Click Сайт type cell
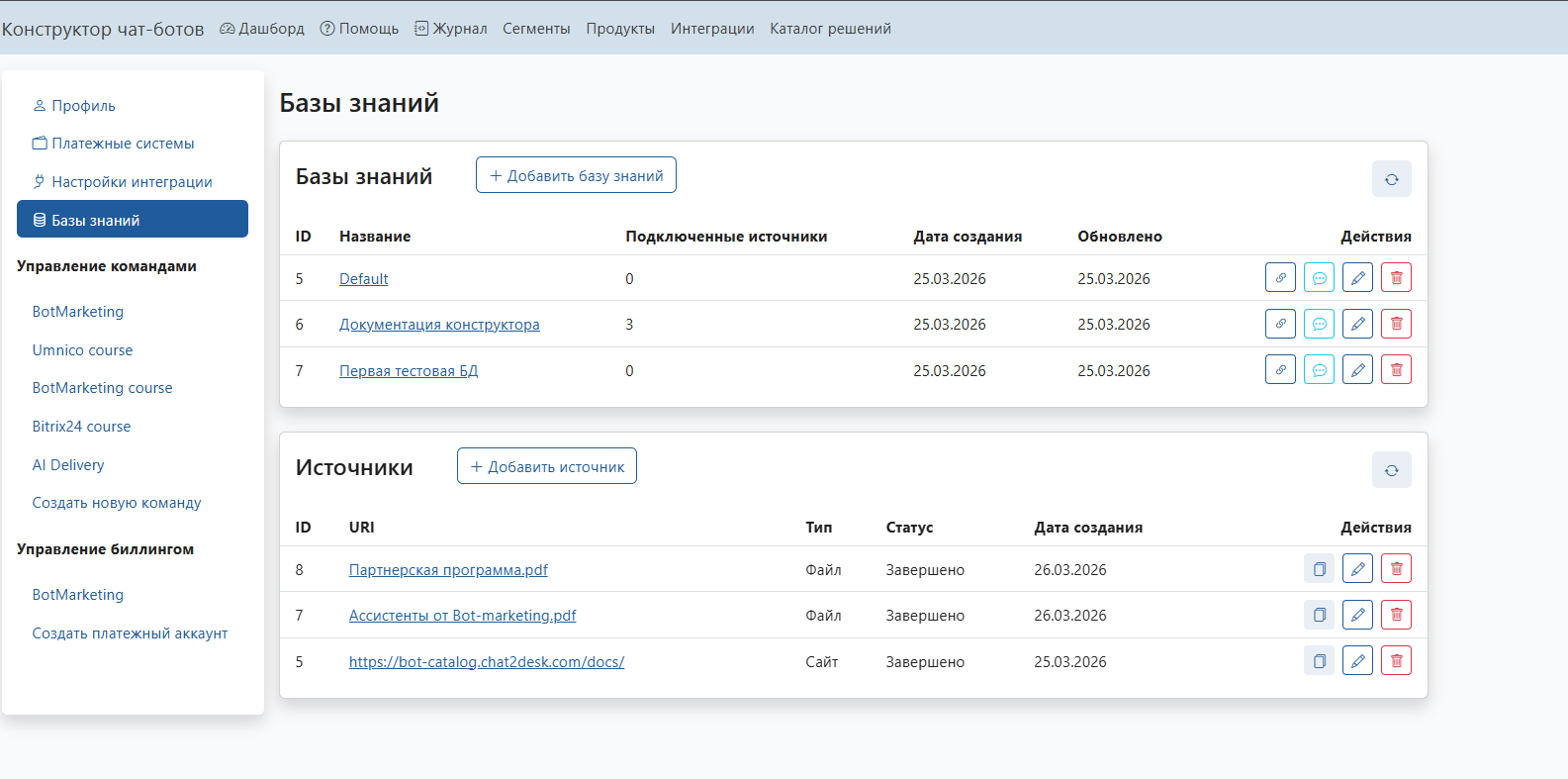1568x779 pixels. tap(821, 662)
